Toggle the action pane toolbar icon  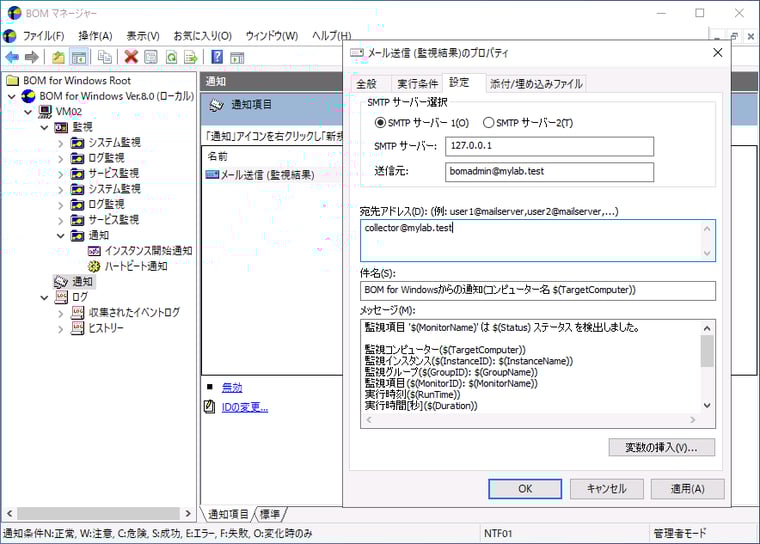[x=237, y=57]
